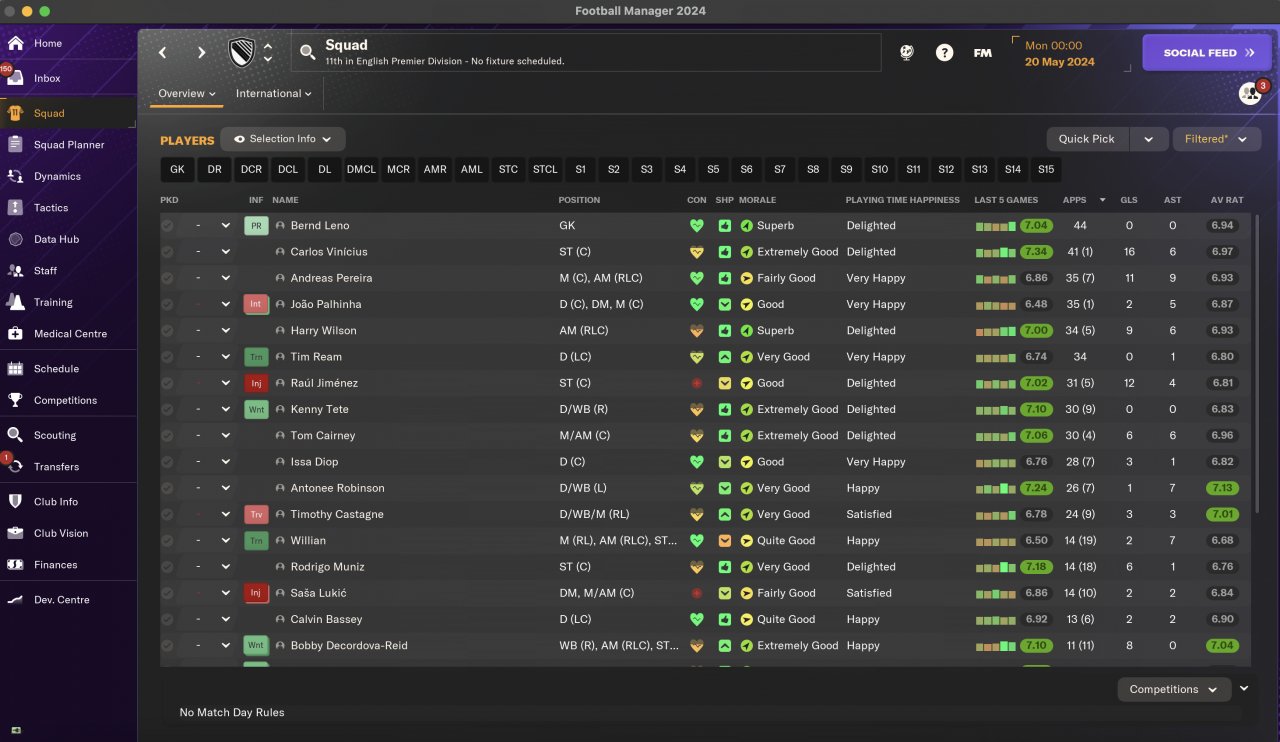Select the STCL position filter button
The image size is (1280, 742).
click(x=545, y=170)
